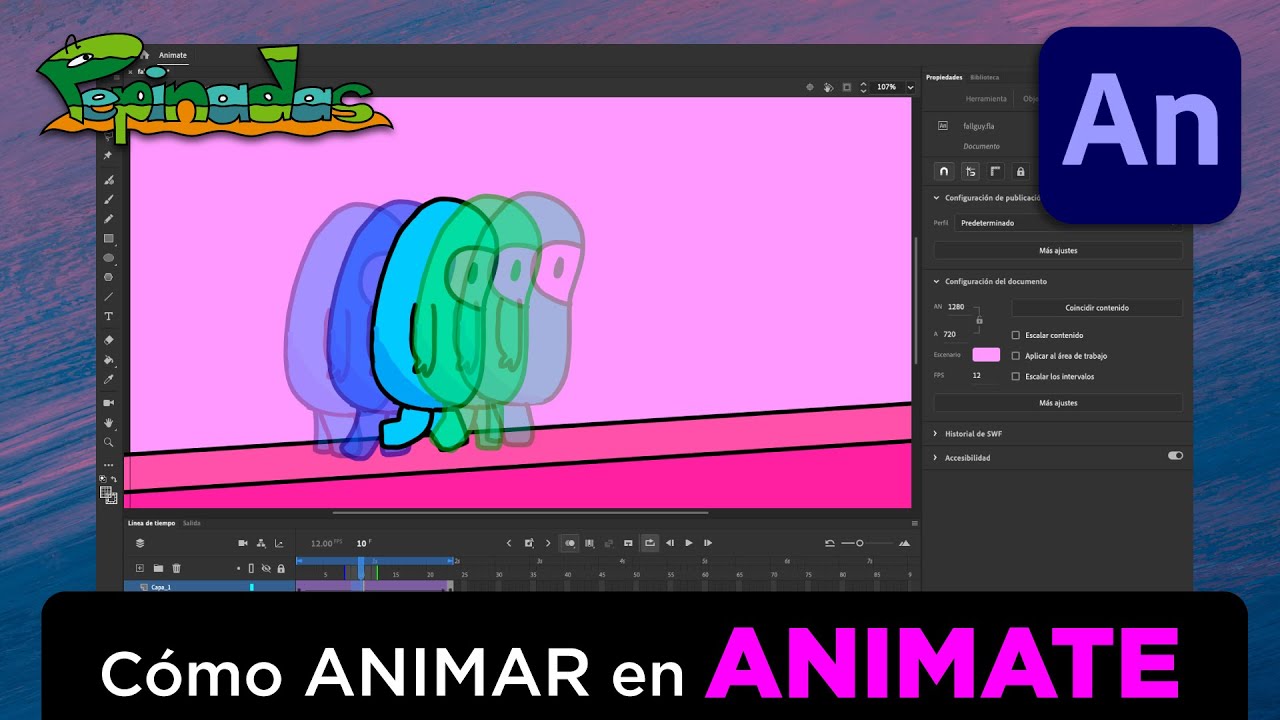Select the Text tool
Screen dimensions: 1280x720
pos(109,316)
